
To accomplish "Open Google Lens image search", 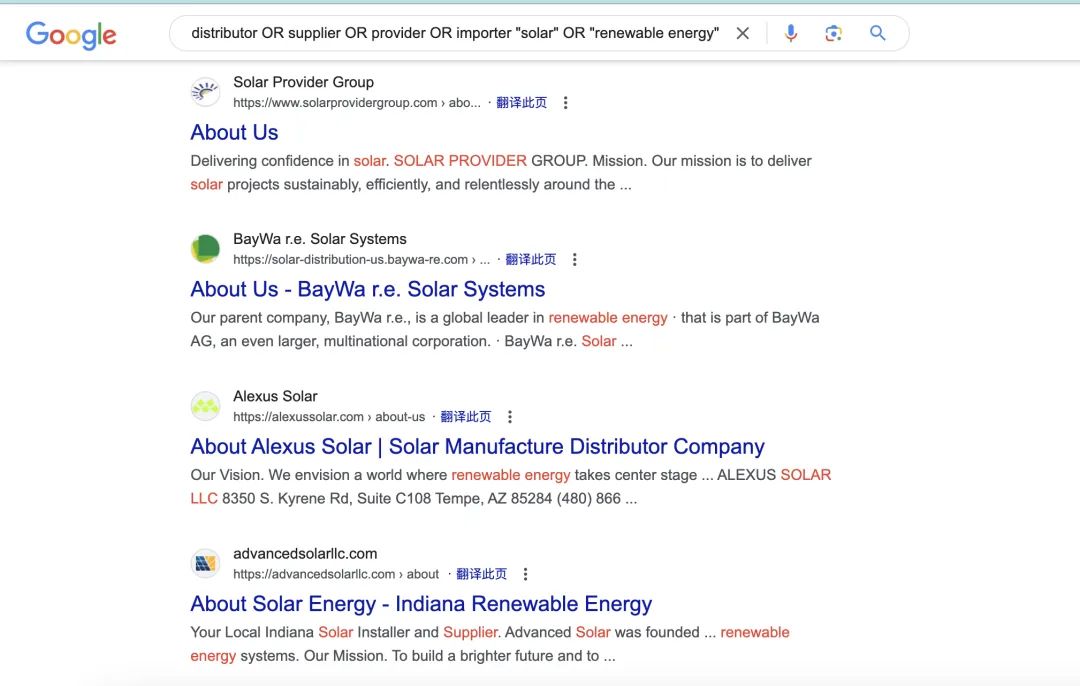I will (834, 33).
